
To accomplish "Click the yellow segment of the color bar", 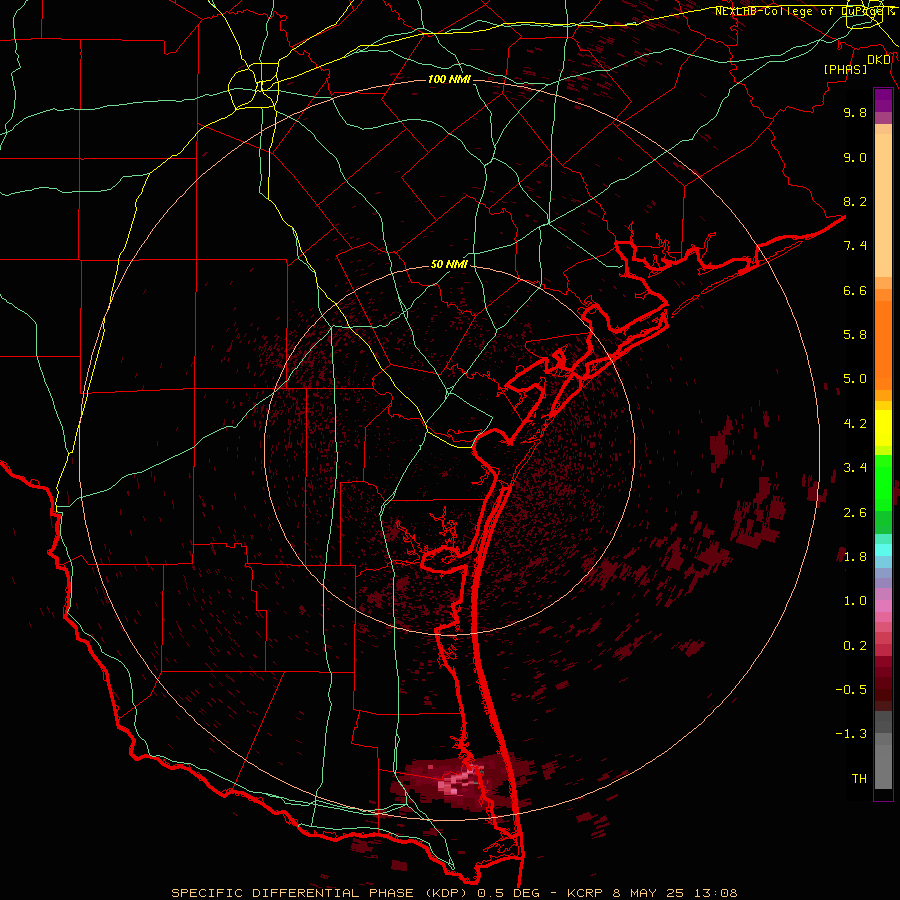I will pos(883,428).
